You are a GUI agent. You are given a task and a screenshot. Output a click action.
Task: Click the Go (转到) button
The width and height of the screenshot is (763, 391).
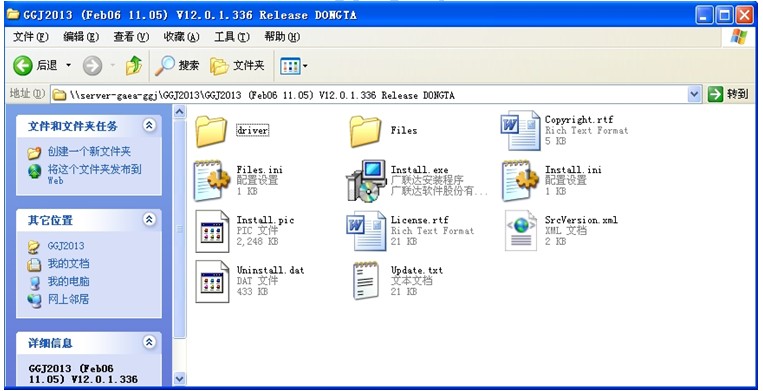728,94
